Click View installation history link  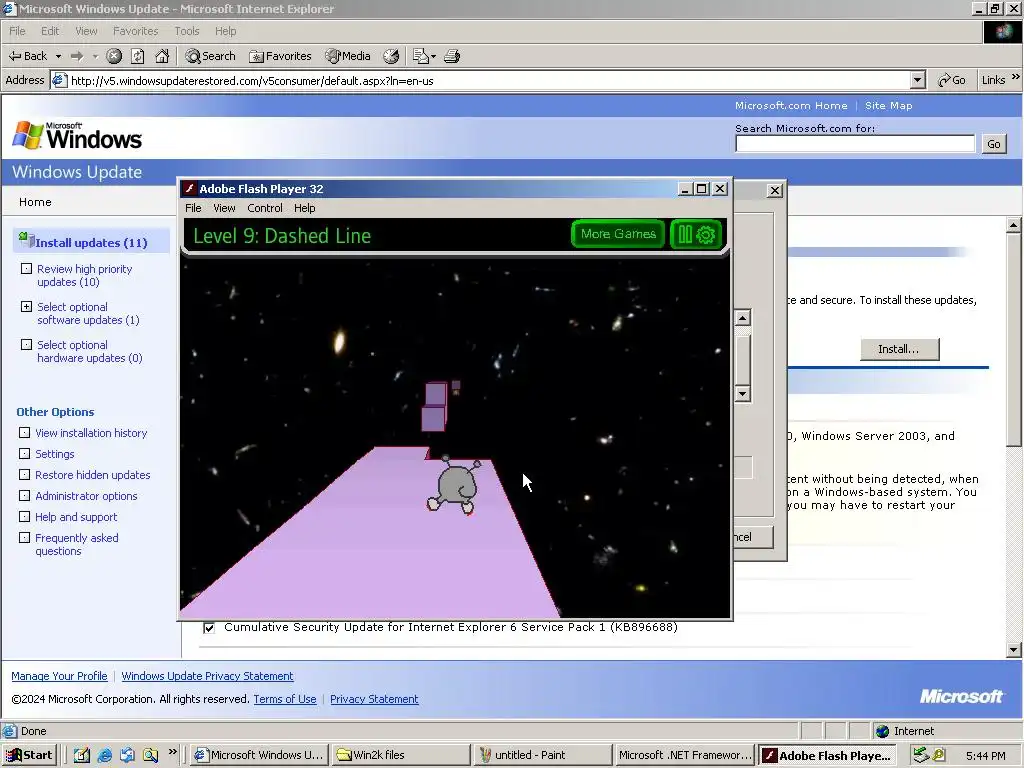point(91,433)
